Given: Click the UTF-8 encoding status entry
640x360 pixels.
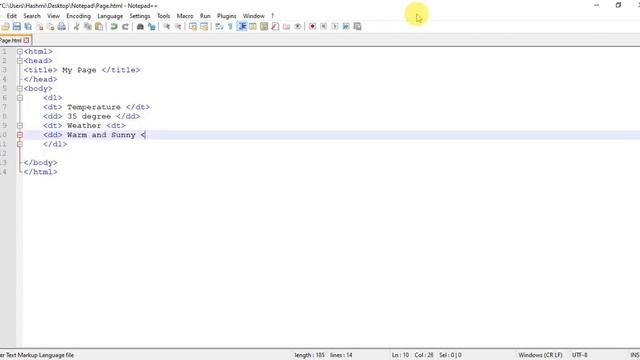Looking at the screenshot, I should 580,355.
